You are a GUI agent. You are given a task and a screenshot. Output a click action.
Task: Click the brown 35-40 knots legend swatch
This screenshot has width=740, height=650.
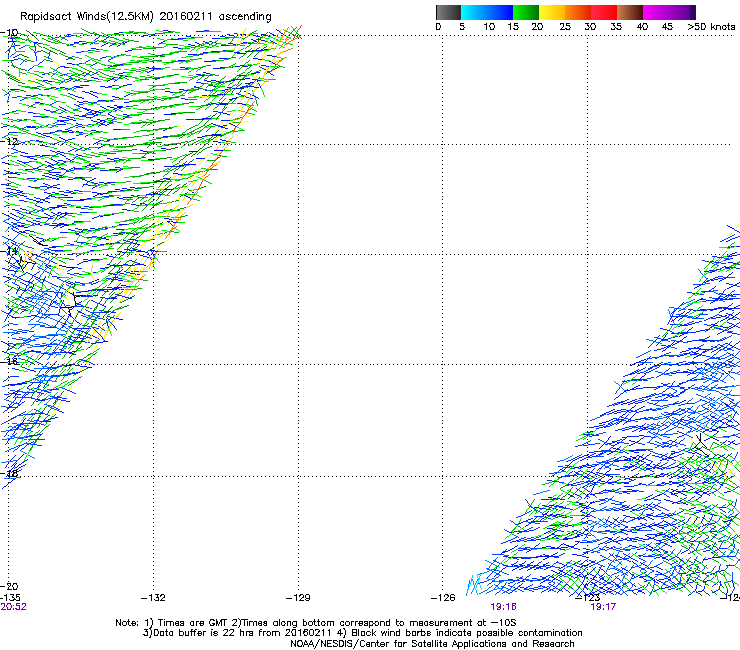coord(630,12)
